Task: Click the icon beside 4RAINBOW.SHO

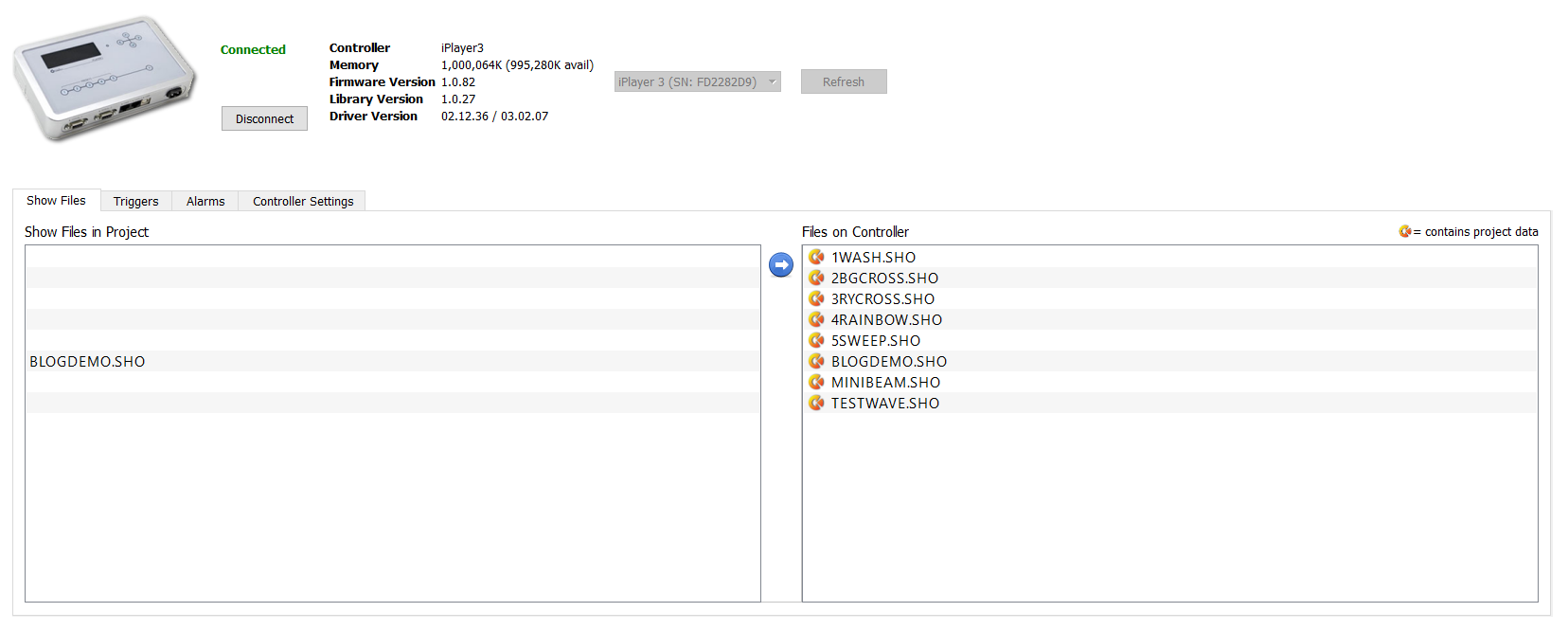Action: point(816,319)
